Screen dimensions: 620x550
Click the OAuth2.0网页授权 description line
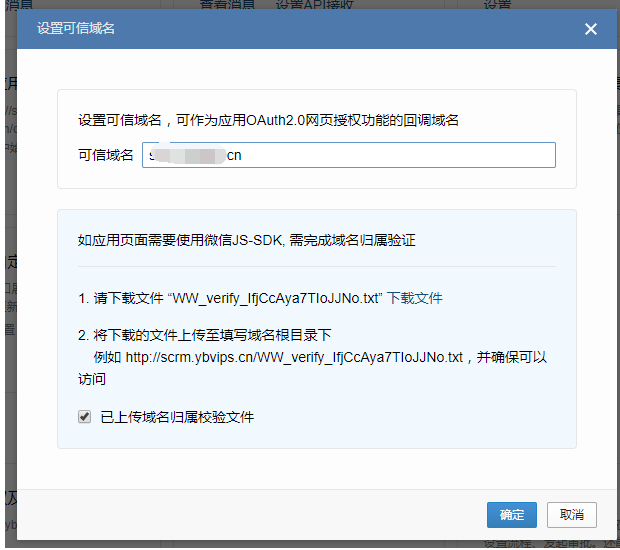pos(268,120)
